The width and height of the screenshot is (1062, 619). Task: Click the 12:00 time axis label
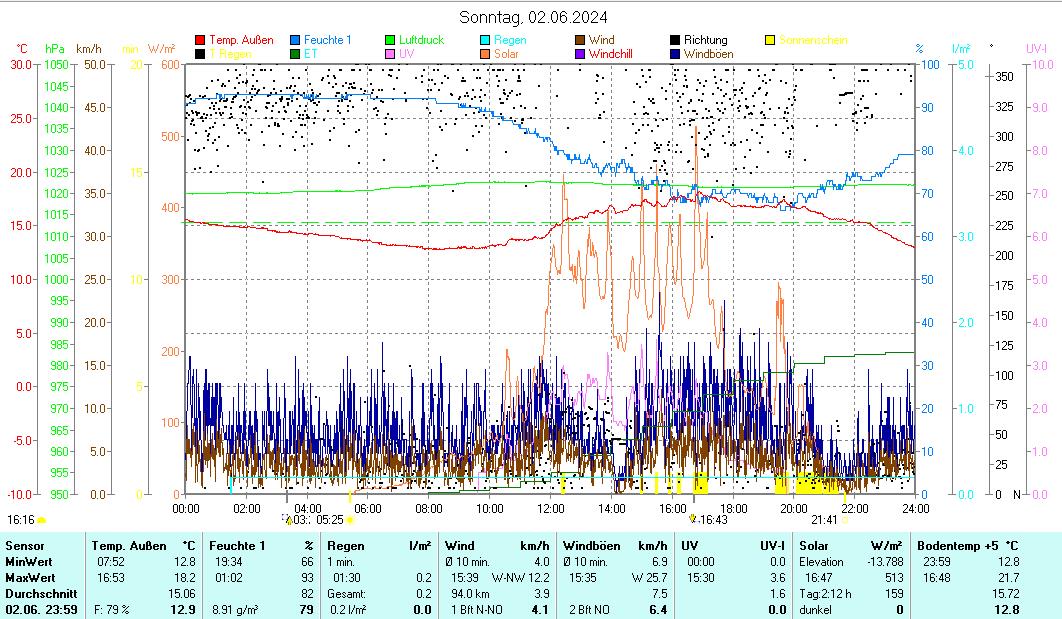551,508
